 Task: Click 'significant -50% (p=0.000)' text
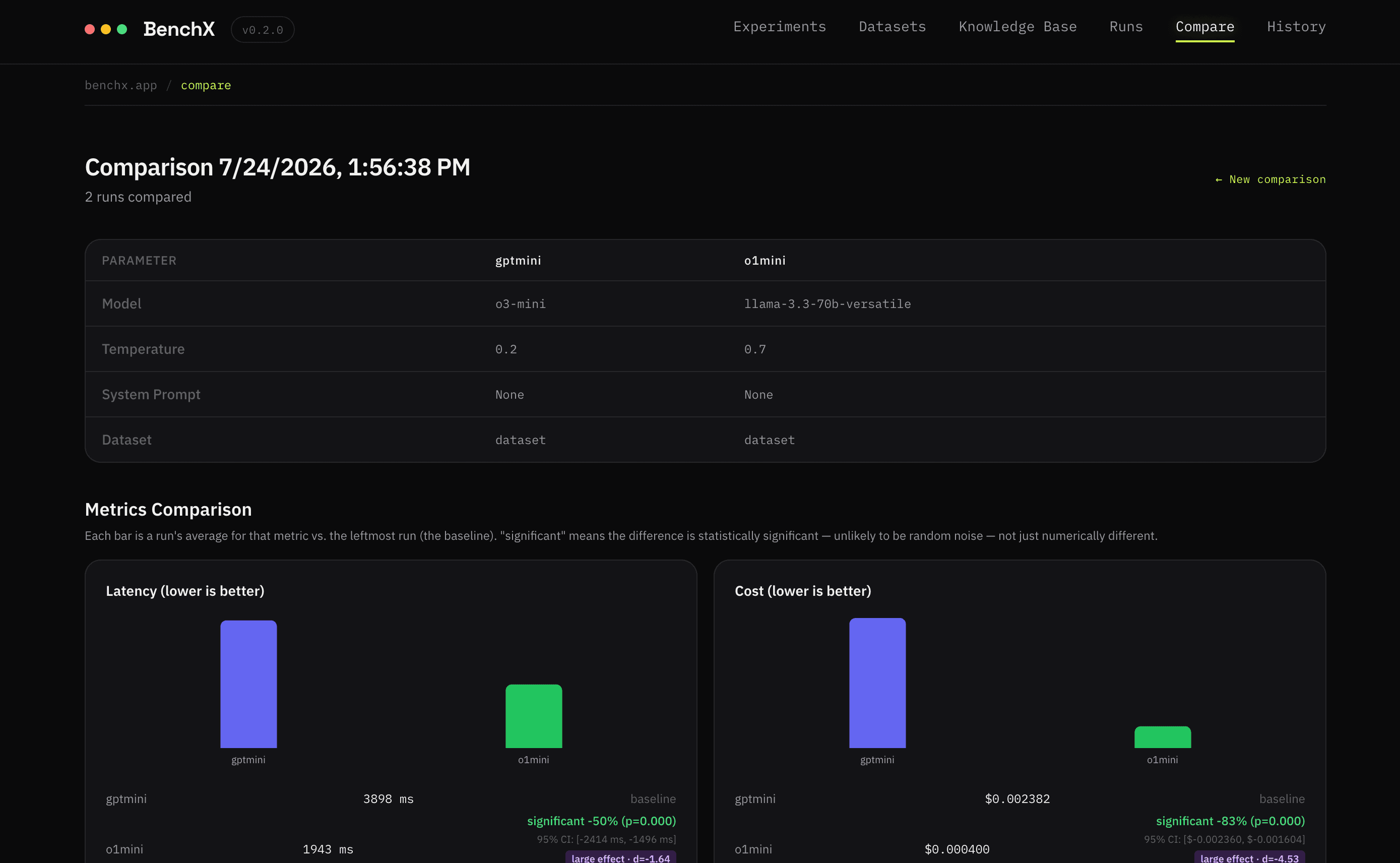(601, 821)
